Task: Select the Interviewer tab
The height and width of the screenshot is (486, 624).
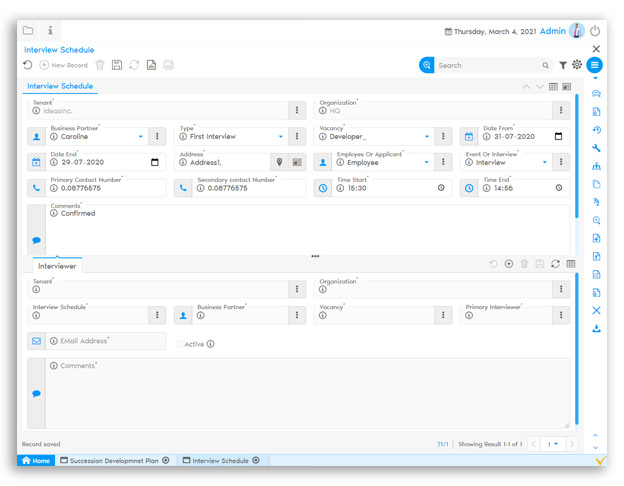Action: click(x=57, y=266)
